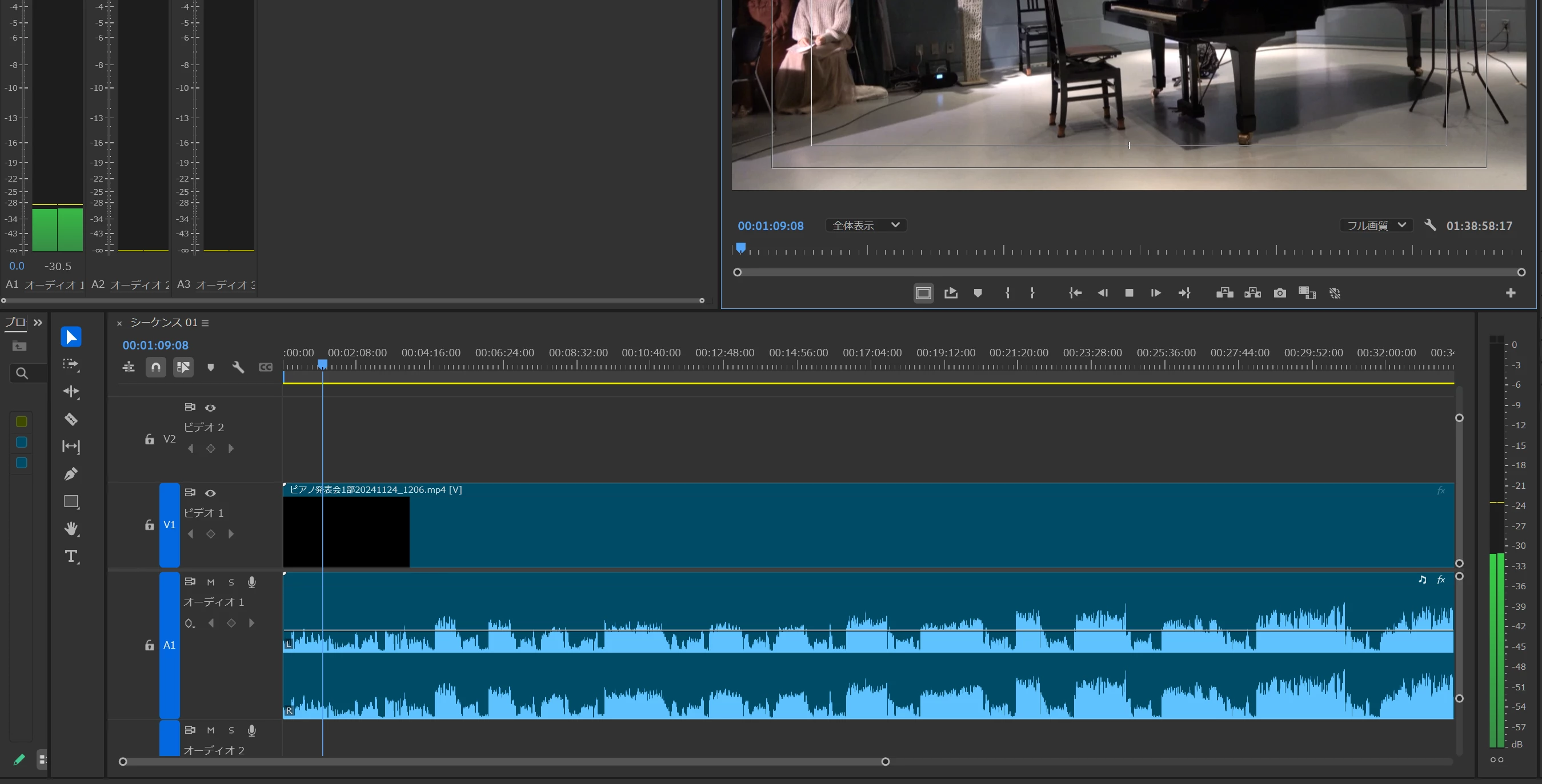Expand the hidden panels chevron
This screenshot has width=1542, height=784.
coord(38,323)
